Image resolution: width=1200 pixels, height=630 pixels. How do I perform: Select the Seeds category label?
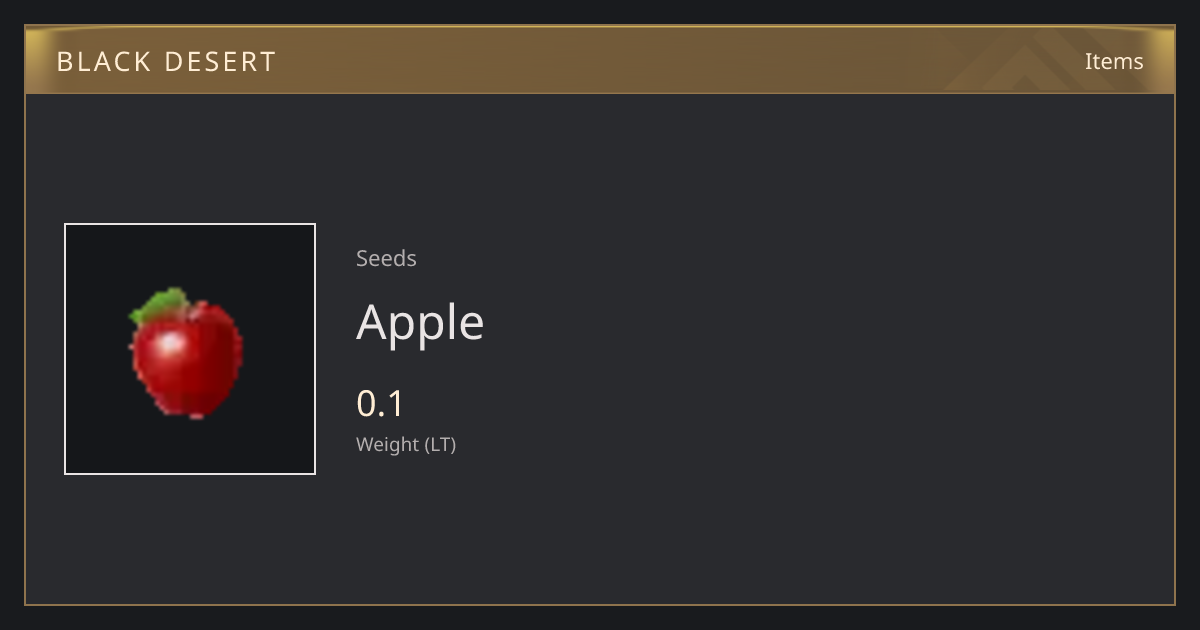click(386, 258)
